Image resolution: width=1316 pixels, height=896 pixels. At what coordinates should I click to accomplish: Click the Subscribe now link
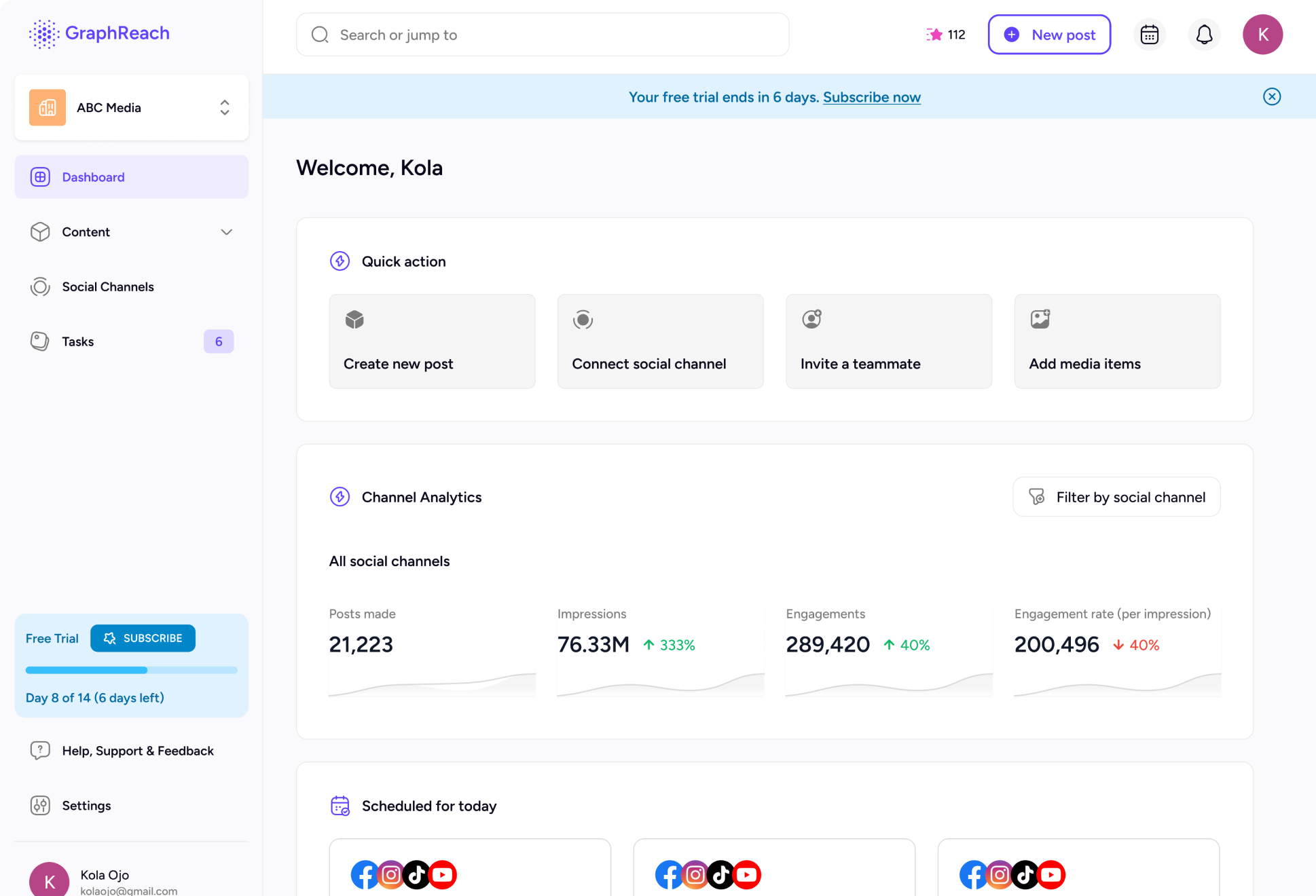[x=871, y=97]
